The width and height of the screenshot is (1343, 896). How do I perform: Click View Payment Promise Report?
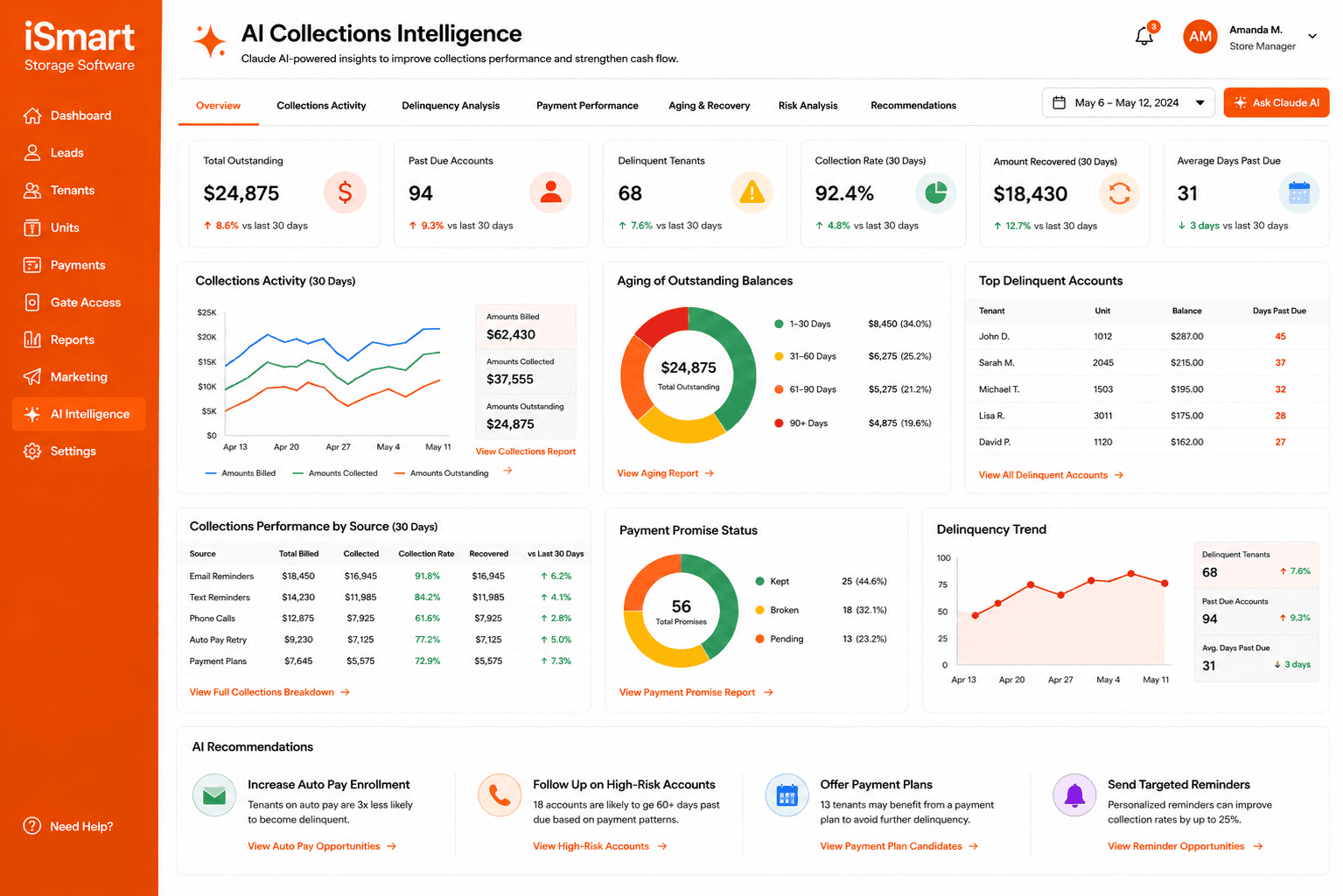coord(696,692)
